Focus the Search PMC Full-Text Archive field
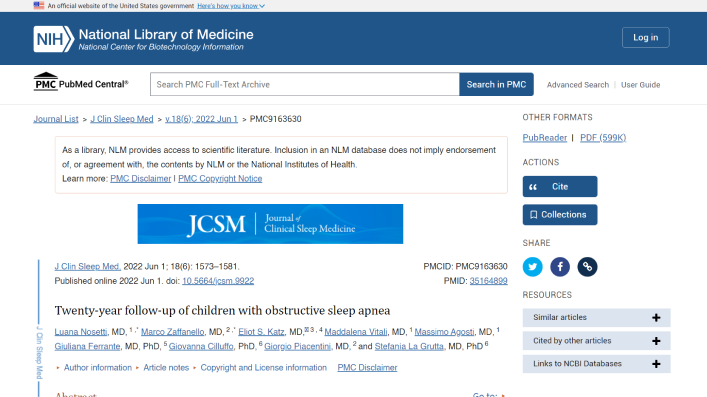Viewport: 707px width, 397px height. click(x=305, y=84)
